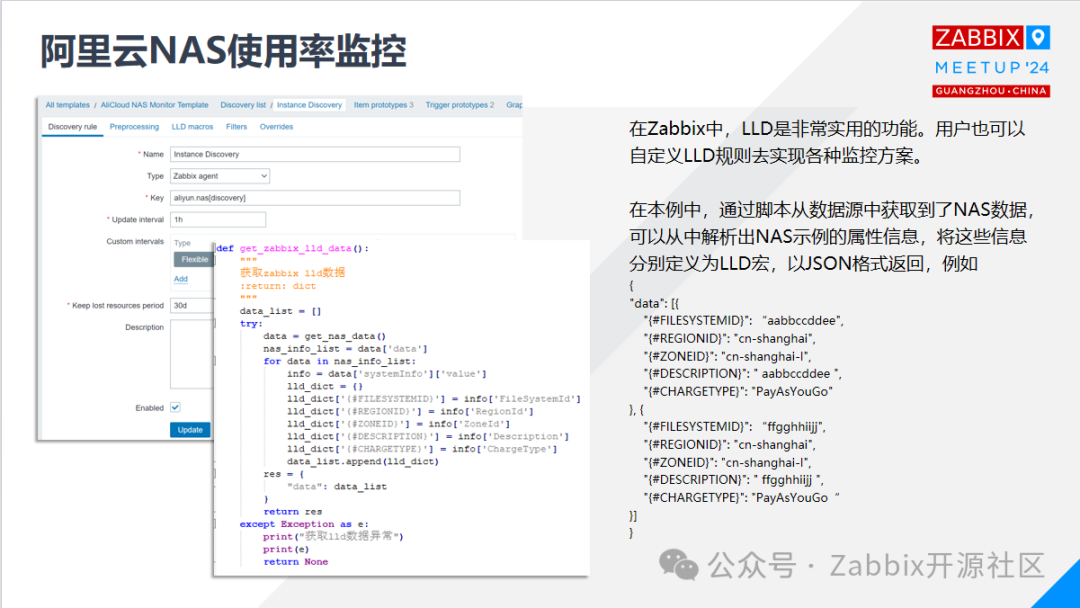Screen dimensions: 1080x608
Task: Select the code line return None
Action: [295, 562]
